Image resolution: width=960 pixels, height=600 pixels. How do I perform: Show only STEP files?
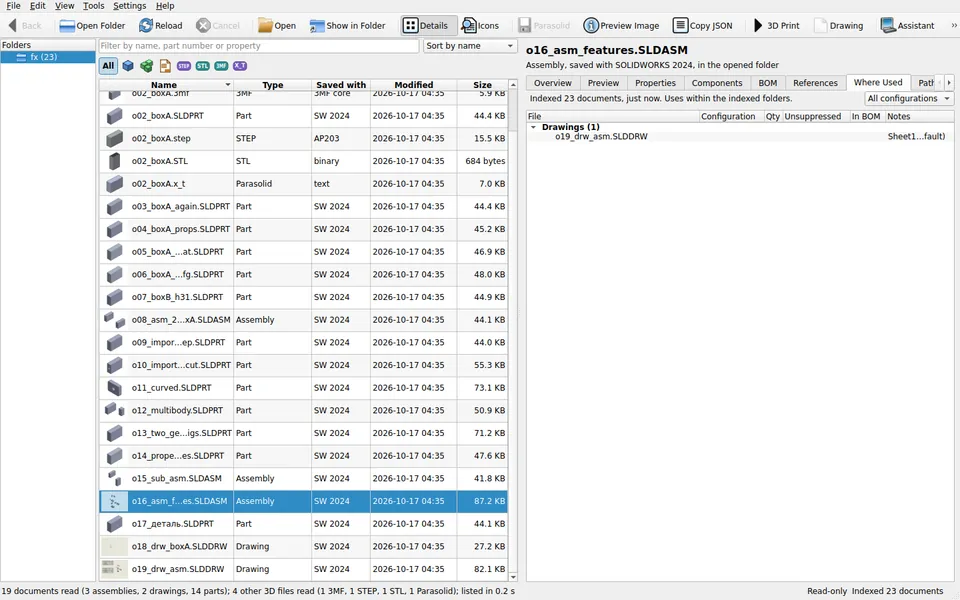(x=184, y=66)
